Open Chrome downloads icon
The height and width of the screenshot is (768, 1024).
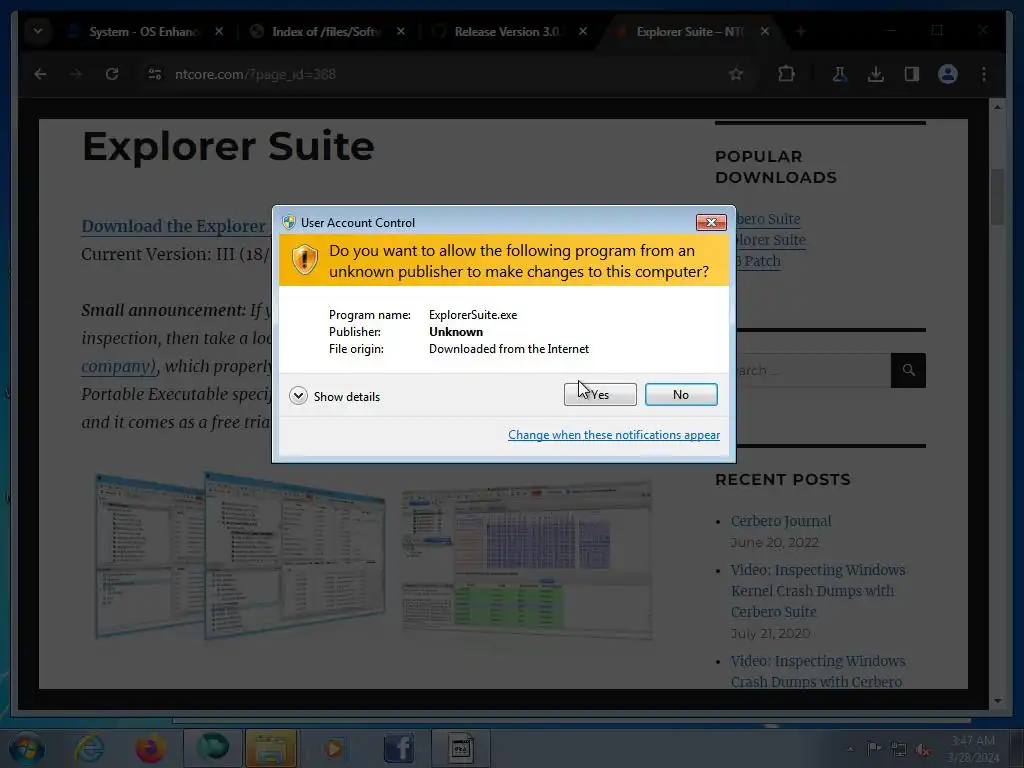[876, 74]
